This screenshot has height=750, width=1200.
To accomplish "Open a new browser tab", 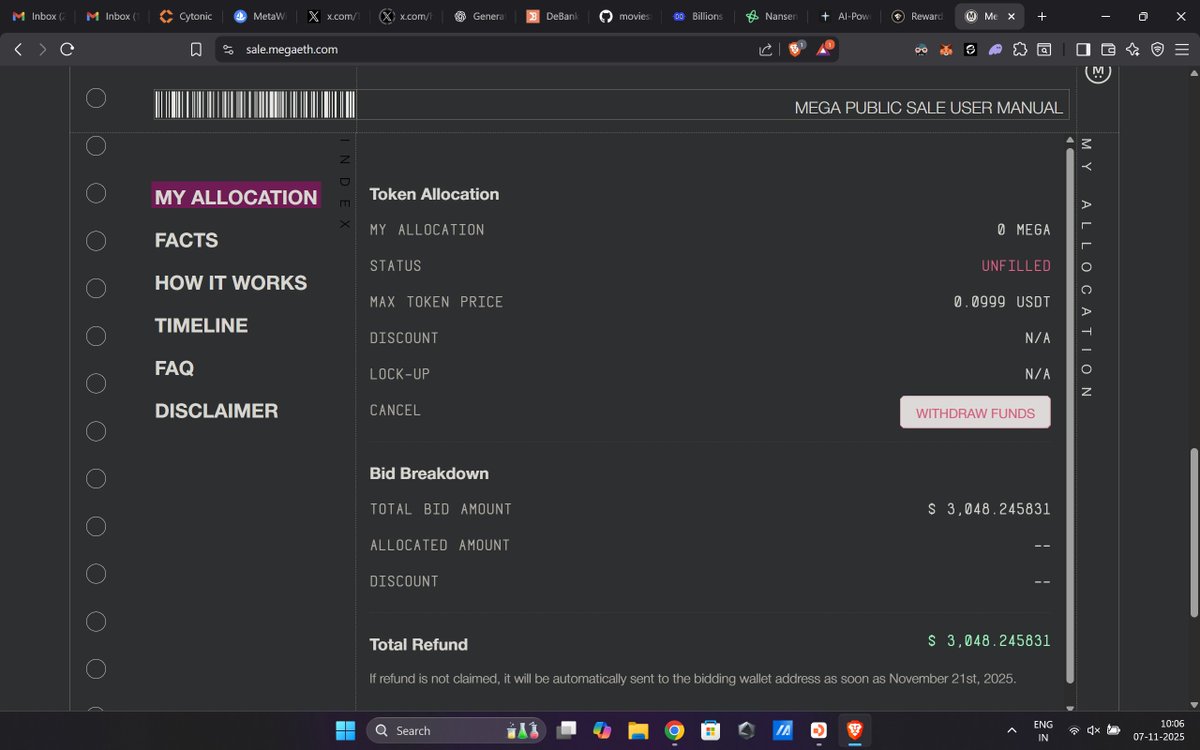I will [x=1042, y=16].
